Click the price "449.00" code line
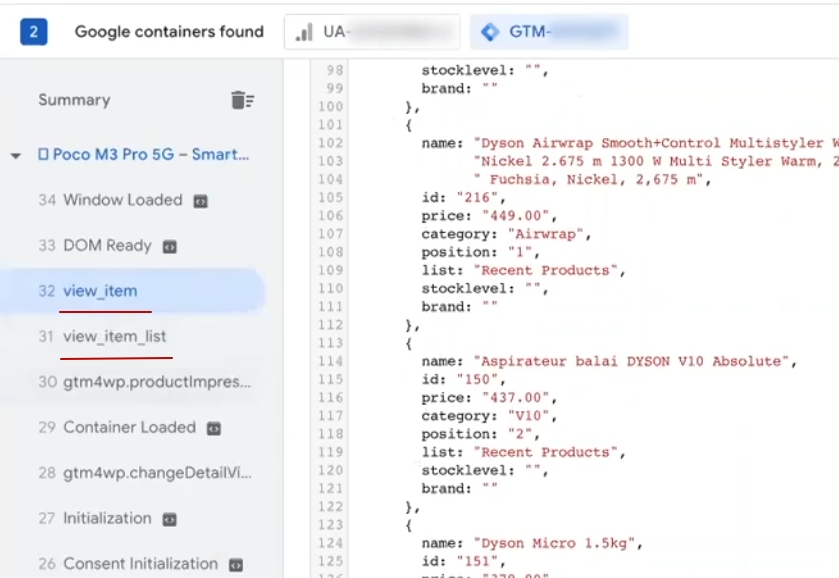Viewport: 839px width, 578px height. point(489,216)
